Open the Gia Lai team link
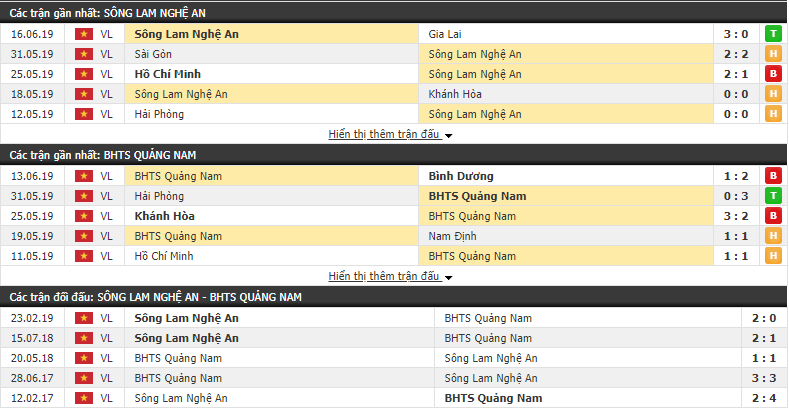 (445, 34)
